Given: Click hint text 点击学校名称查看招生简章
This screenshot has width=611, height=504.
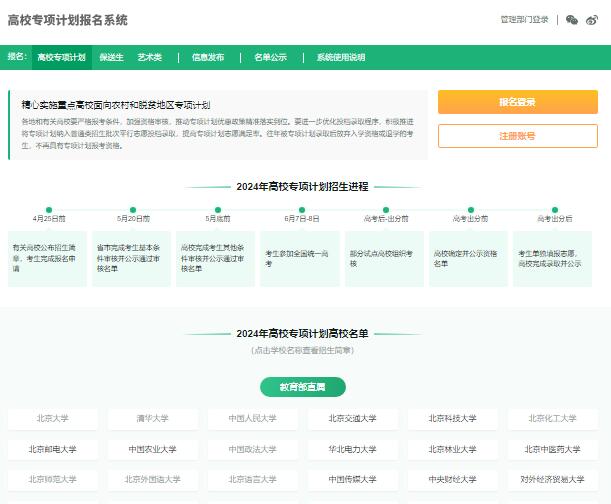Looking at the screenshot, I should point(302,350).
